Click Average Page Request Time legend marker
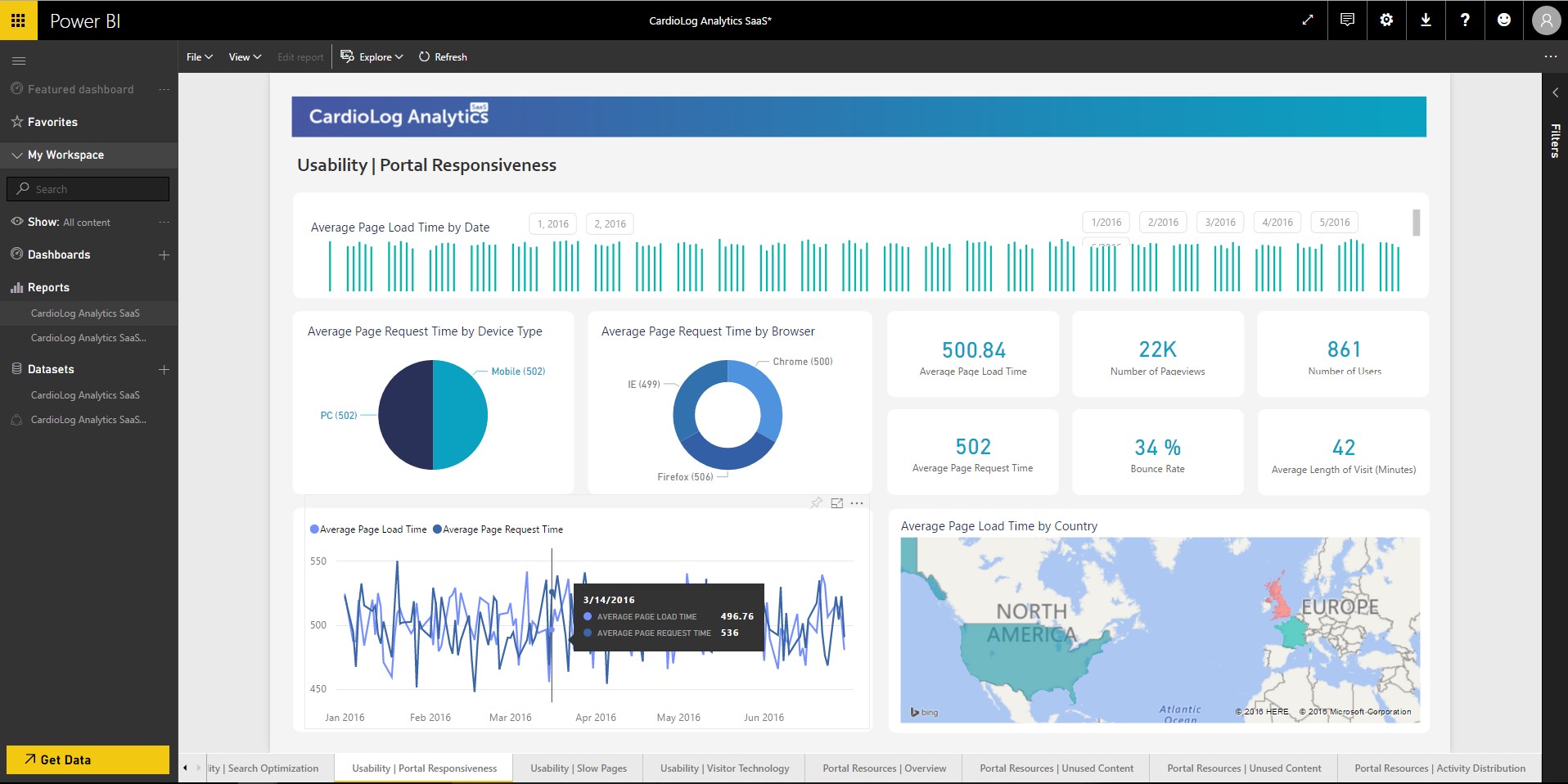 click(437, 529)
